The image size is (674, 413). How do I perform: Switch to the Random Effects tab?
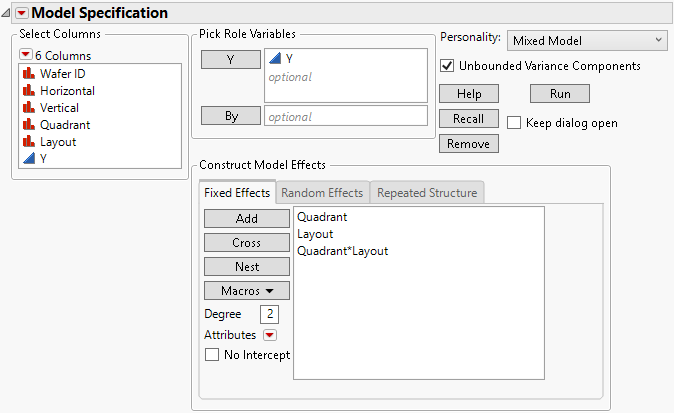tap(321, 192)
